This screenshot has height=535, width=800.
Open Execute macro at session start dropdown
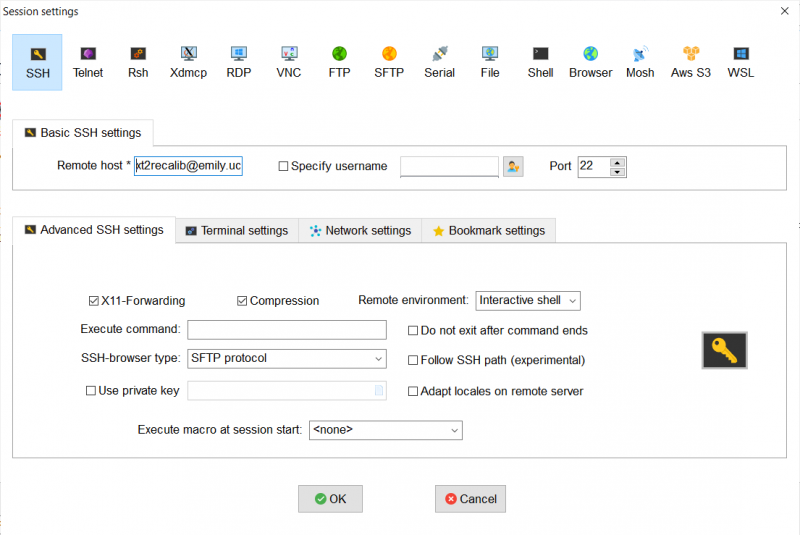[386, 430]
